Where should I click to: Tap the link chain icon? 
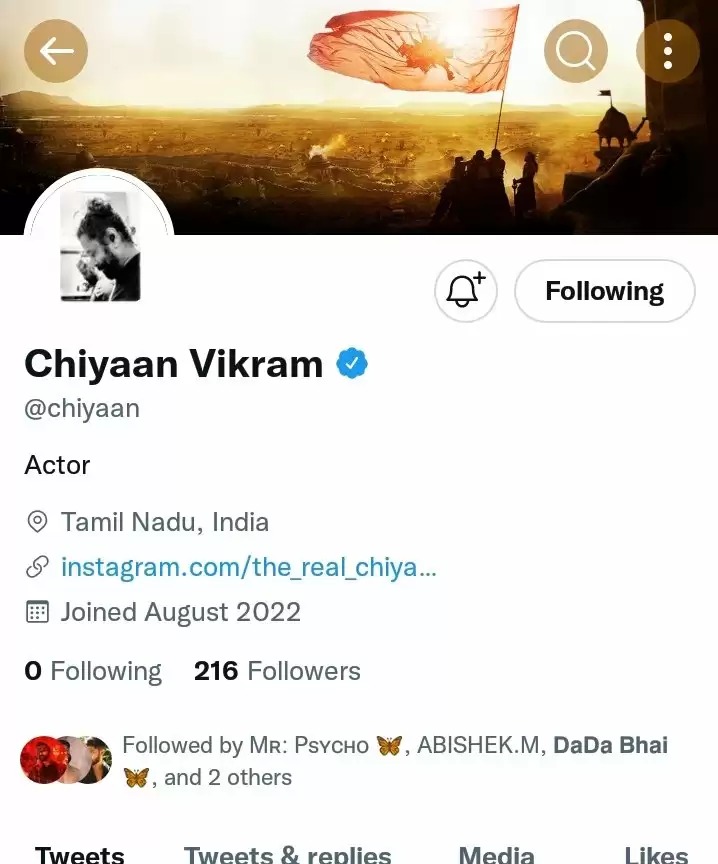coord(37,567)
